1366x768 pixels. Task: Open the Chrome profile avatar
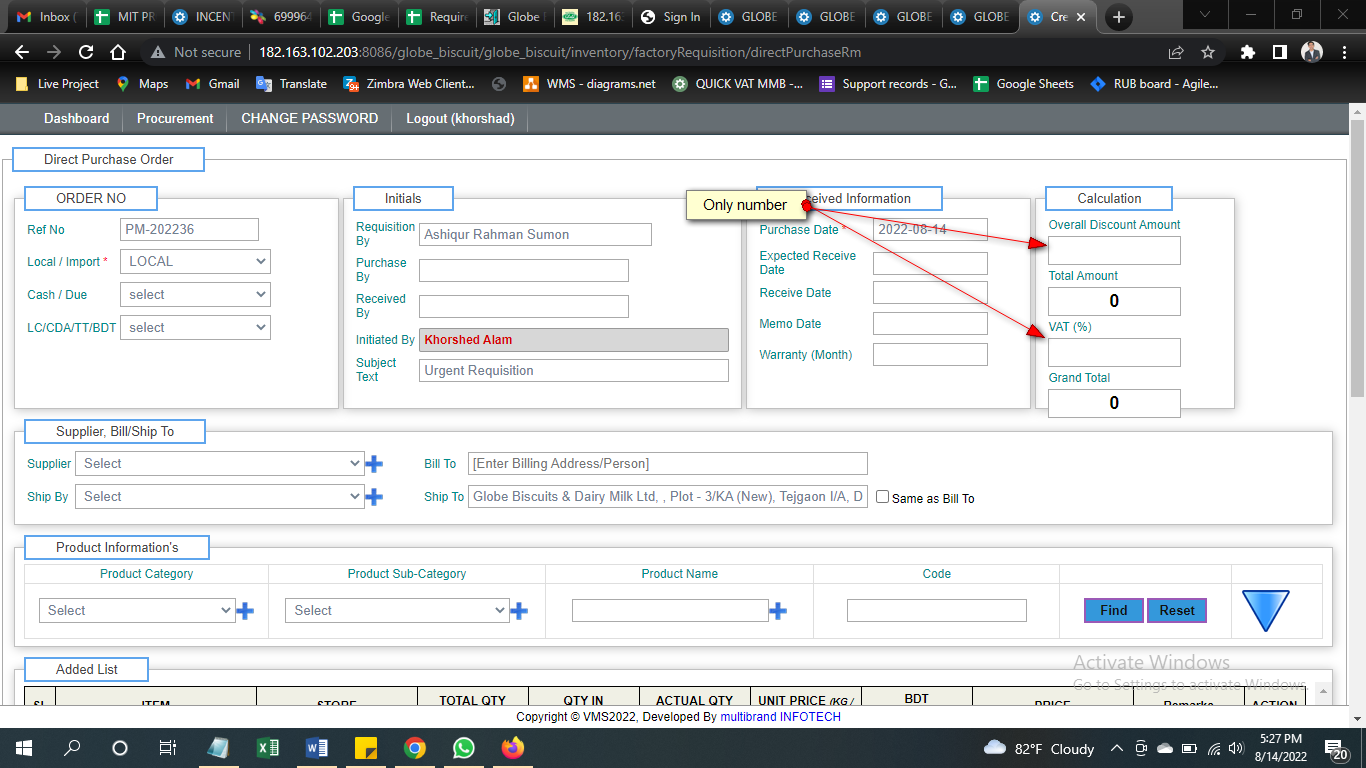[x=1312, y=52]
